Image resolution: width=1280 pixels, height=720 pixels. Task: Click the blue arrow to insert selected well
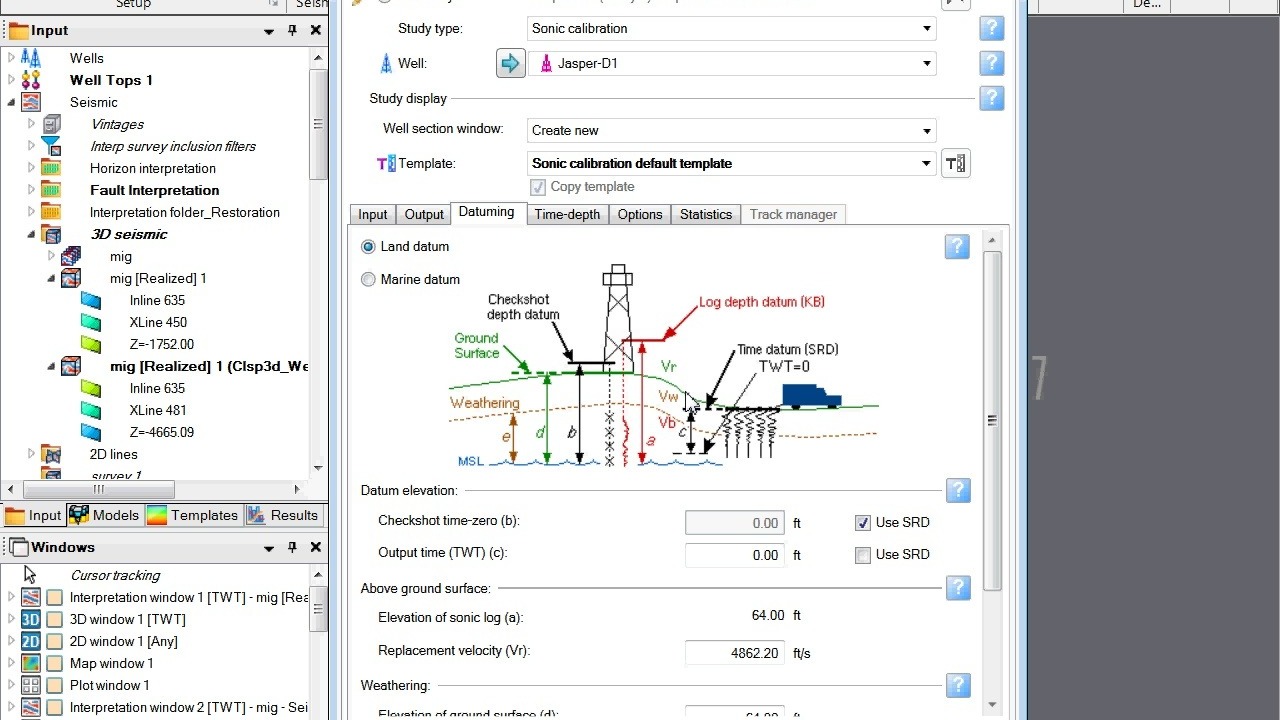(x=510, y=64)
